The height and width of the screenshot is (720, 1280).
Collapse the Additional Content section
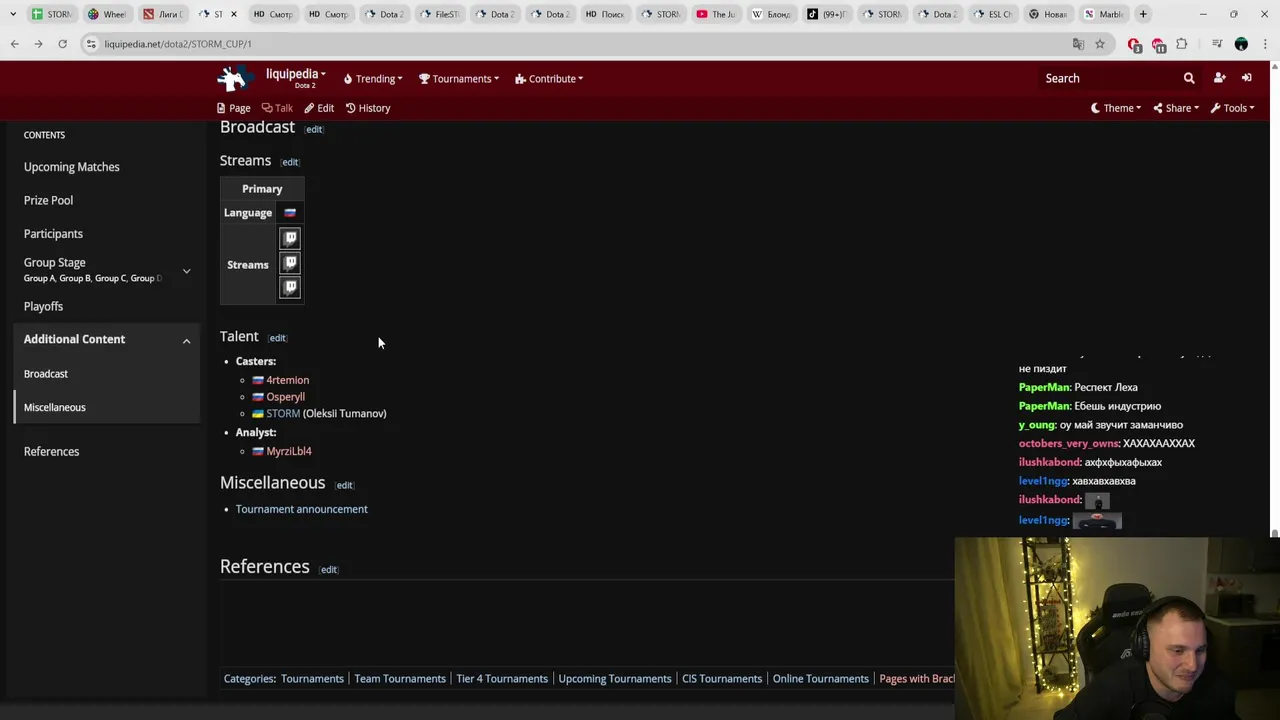186,340
